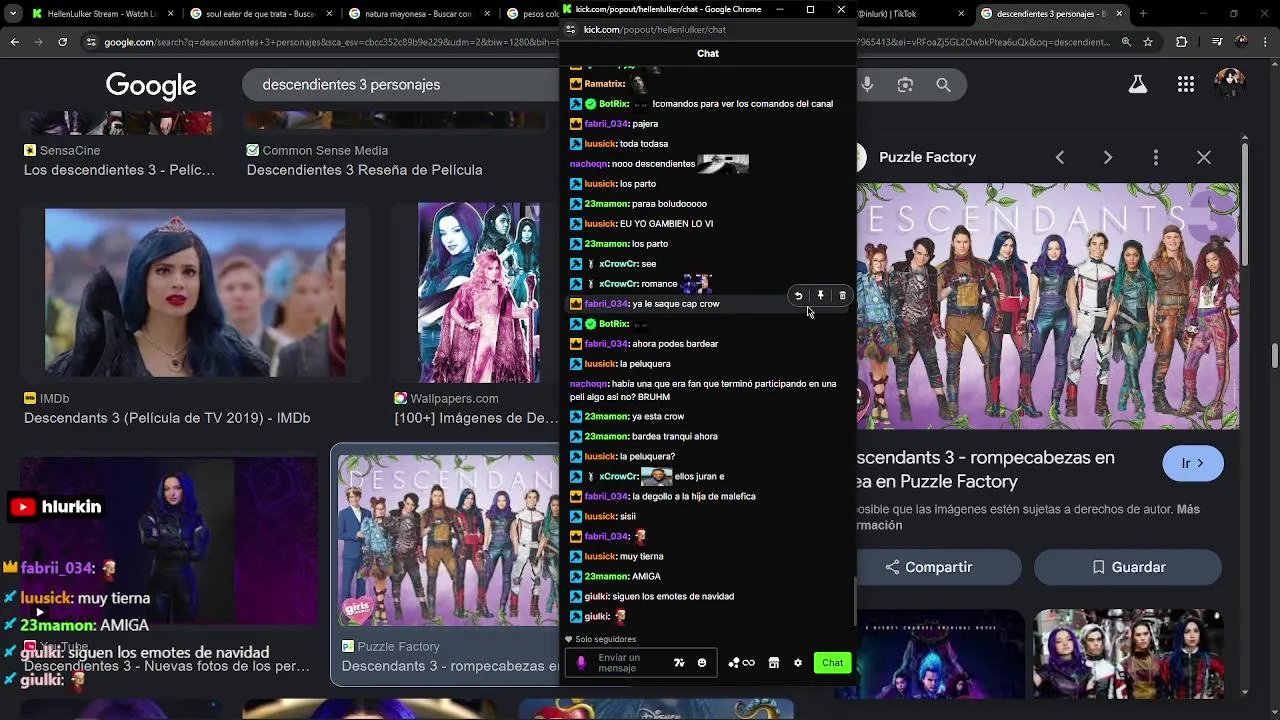
Task: Click username 'nachoqn' beside 'nooo descendientes'
Action: click(589, 164)
